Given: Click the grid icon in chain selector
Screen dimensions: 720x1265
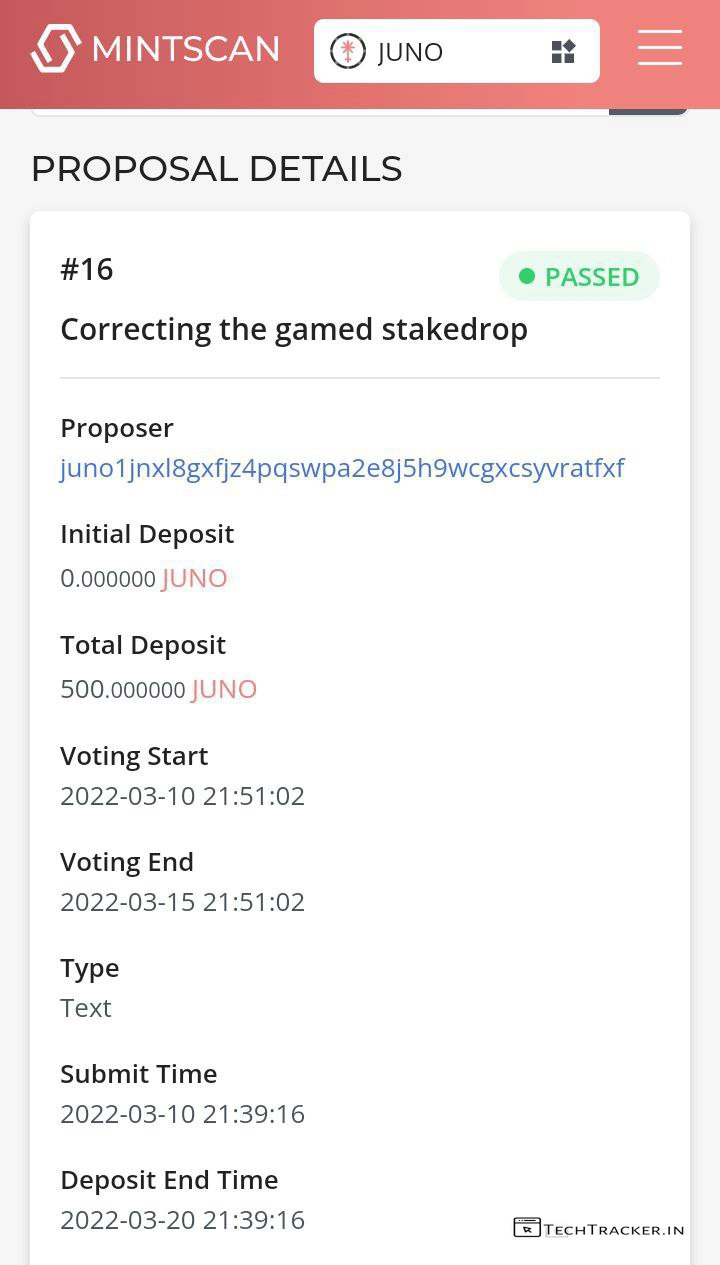Looking at the screenshot, I should click(563, 52).
